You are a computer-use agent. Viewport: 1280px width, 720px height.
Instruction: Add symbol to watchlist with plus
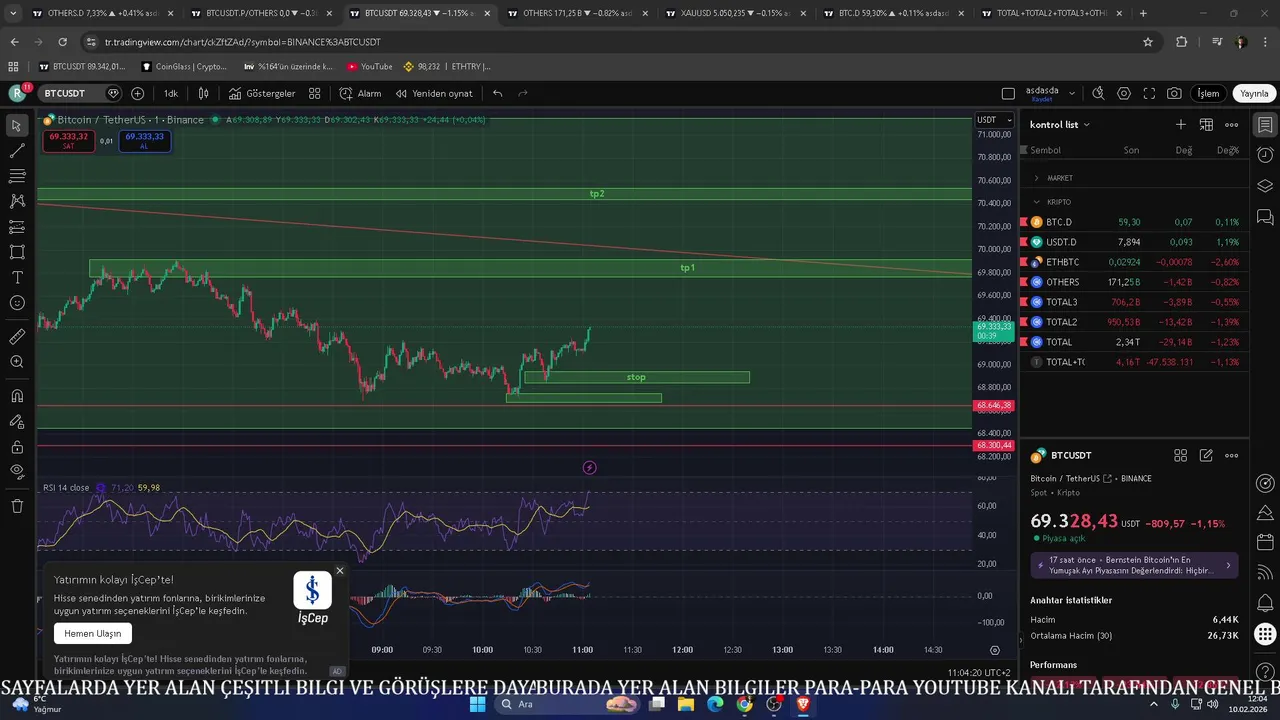point(1181,125)
